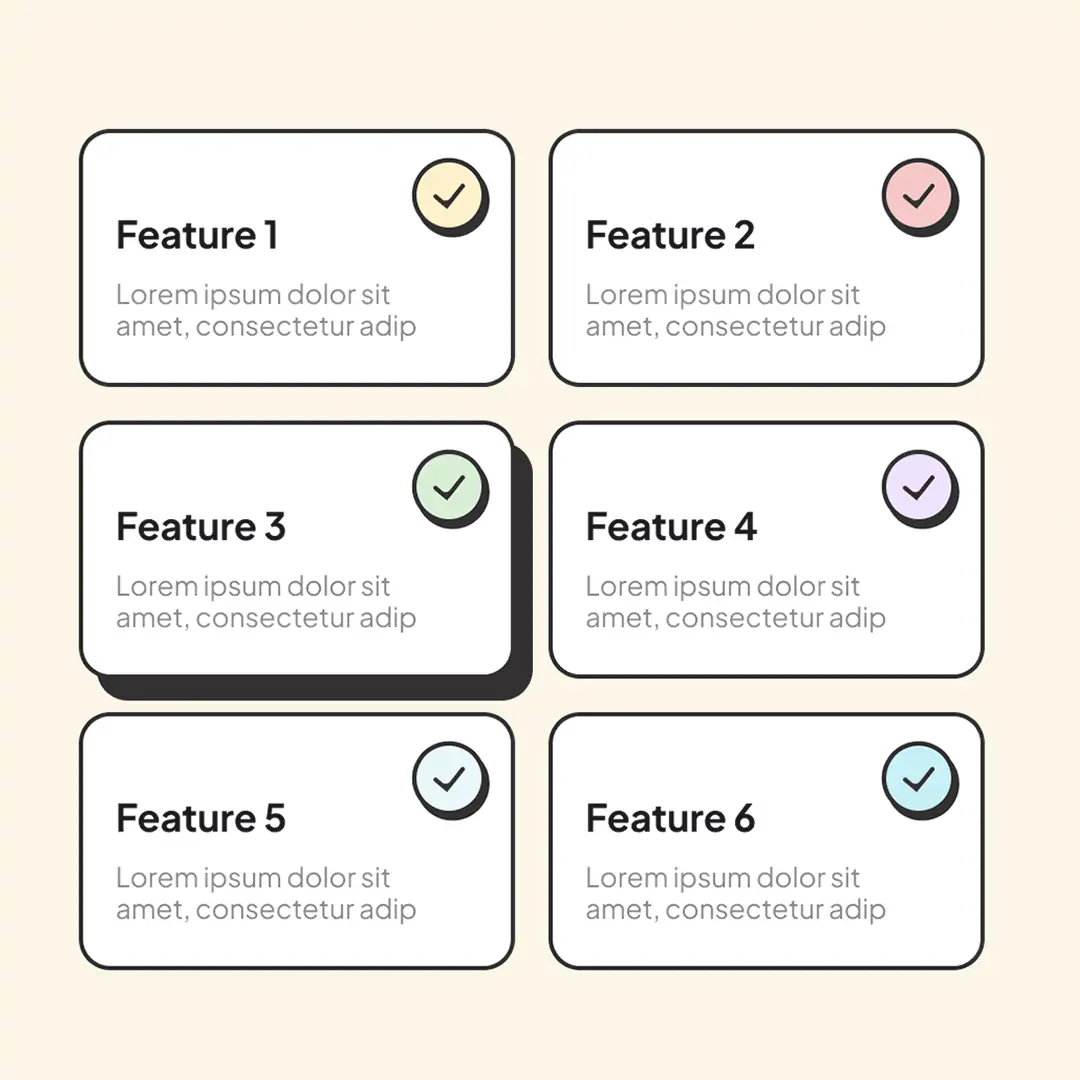Viewport: 1080px width, 1080px height.
Task: Toggle the purple checkmark on Feature 4
Action: (x=920, y=488)
